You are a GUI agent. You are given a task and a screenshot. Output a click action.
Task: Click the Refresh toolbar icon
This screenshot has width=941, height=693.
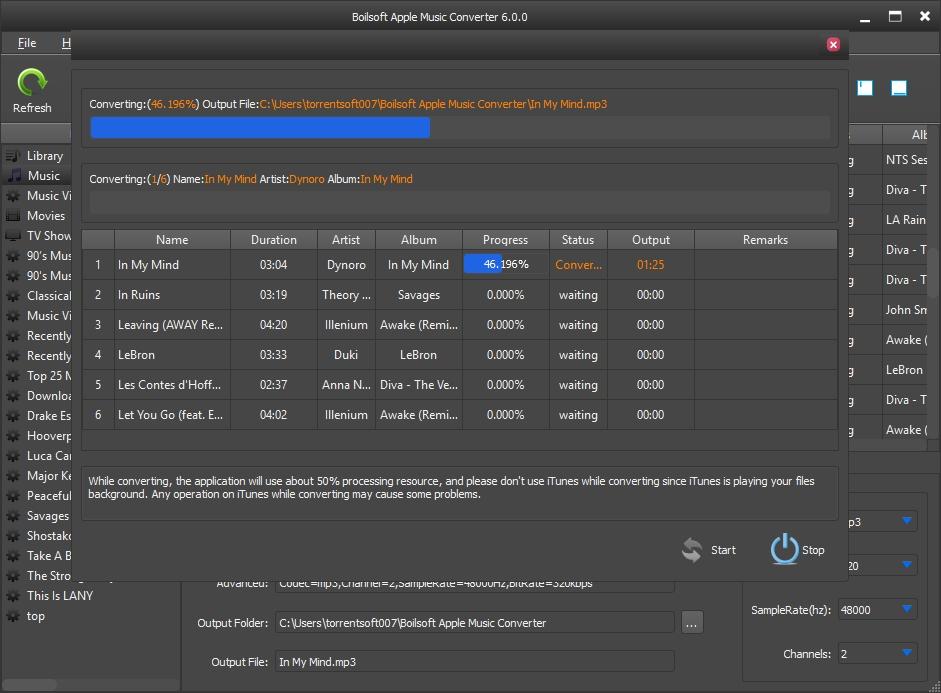click(x=32, y=82)
